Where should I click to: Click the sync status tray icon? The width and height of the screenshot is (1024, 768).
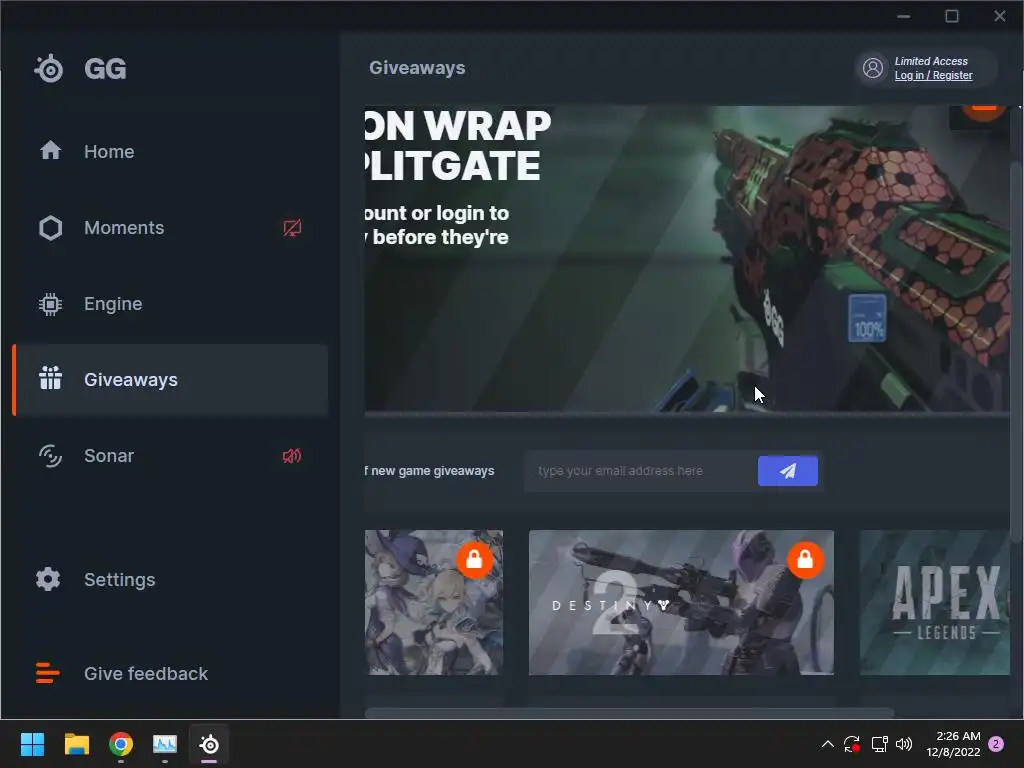point(852,744)
